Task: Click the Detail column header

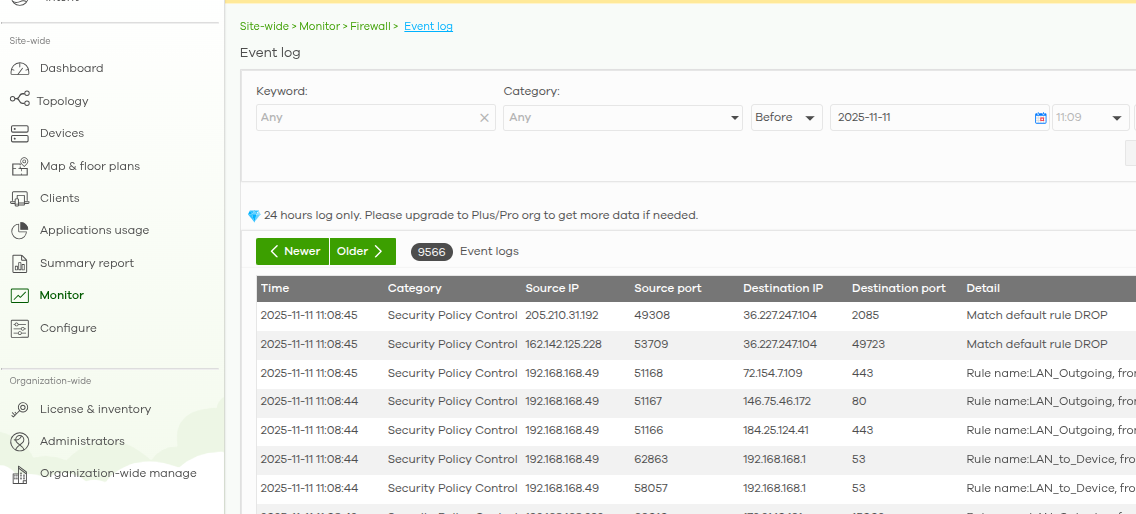Action: pos(983,289)
